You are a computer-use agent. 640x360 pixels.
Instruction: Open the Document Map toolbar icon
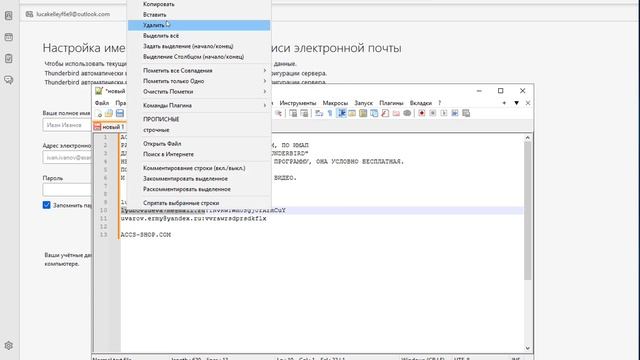coord(363,113)
